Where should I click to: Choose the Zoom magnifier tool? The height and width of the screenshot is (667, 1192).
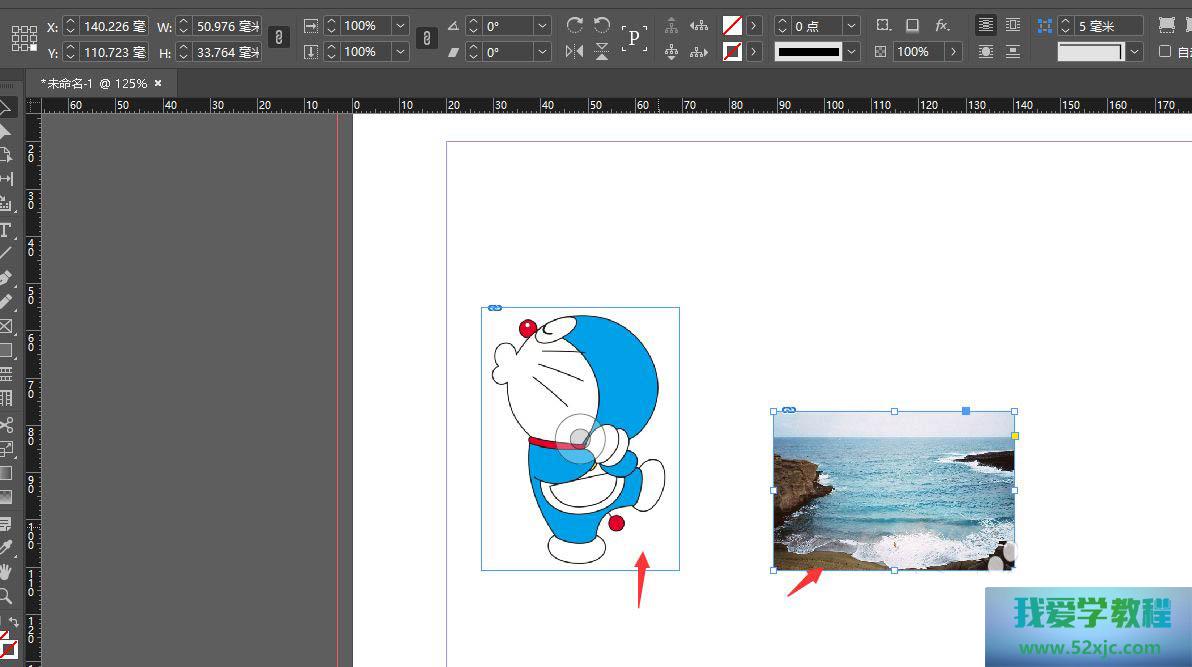pyautogui.click(x=6, y=596)
